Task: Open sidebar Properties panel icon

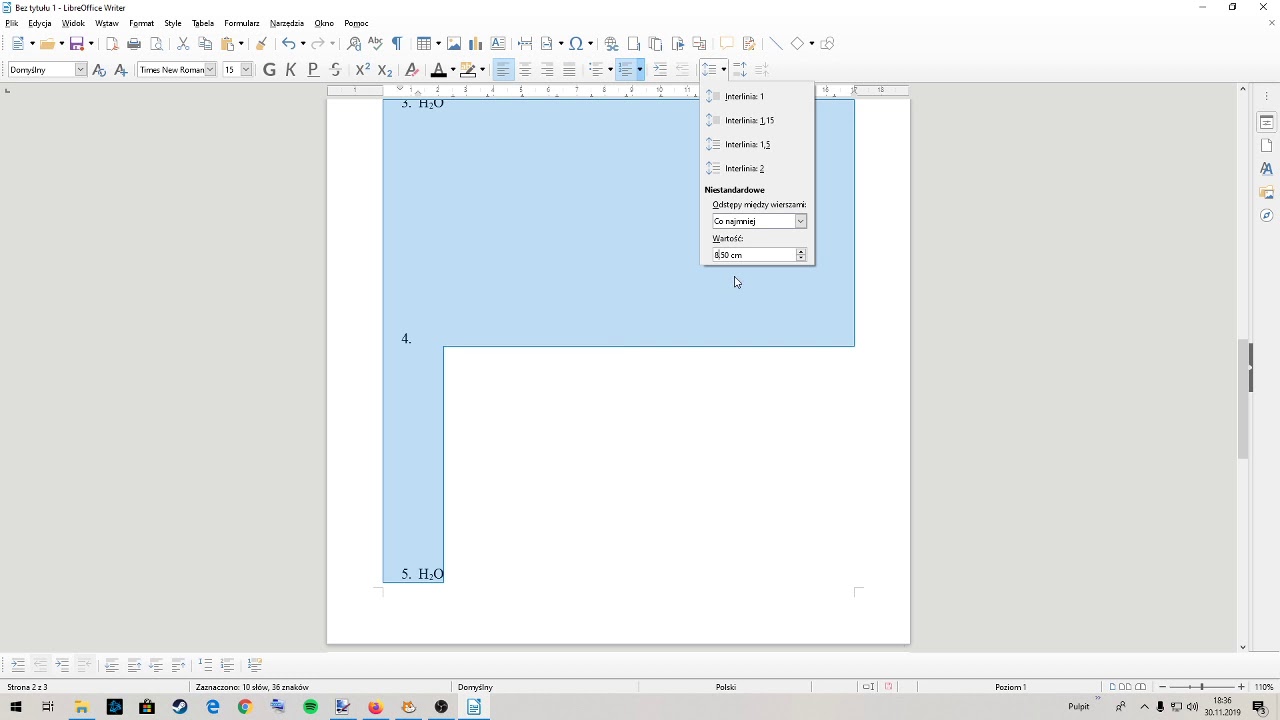Action: pyautogui.click(x=1266, y=122)
